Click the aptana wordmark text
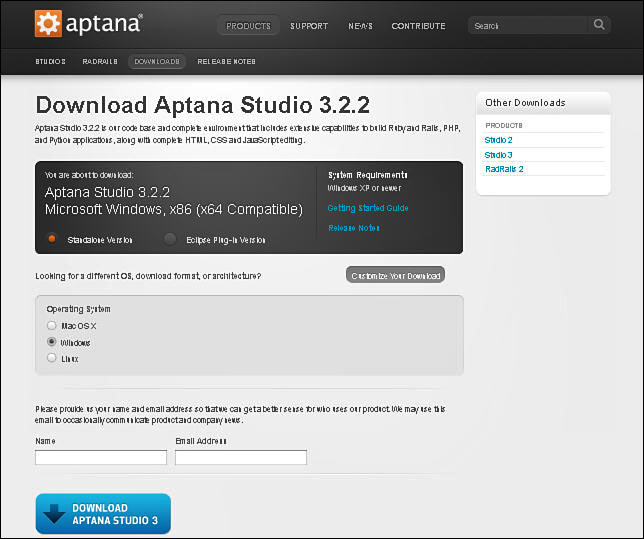 [104, 23]
